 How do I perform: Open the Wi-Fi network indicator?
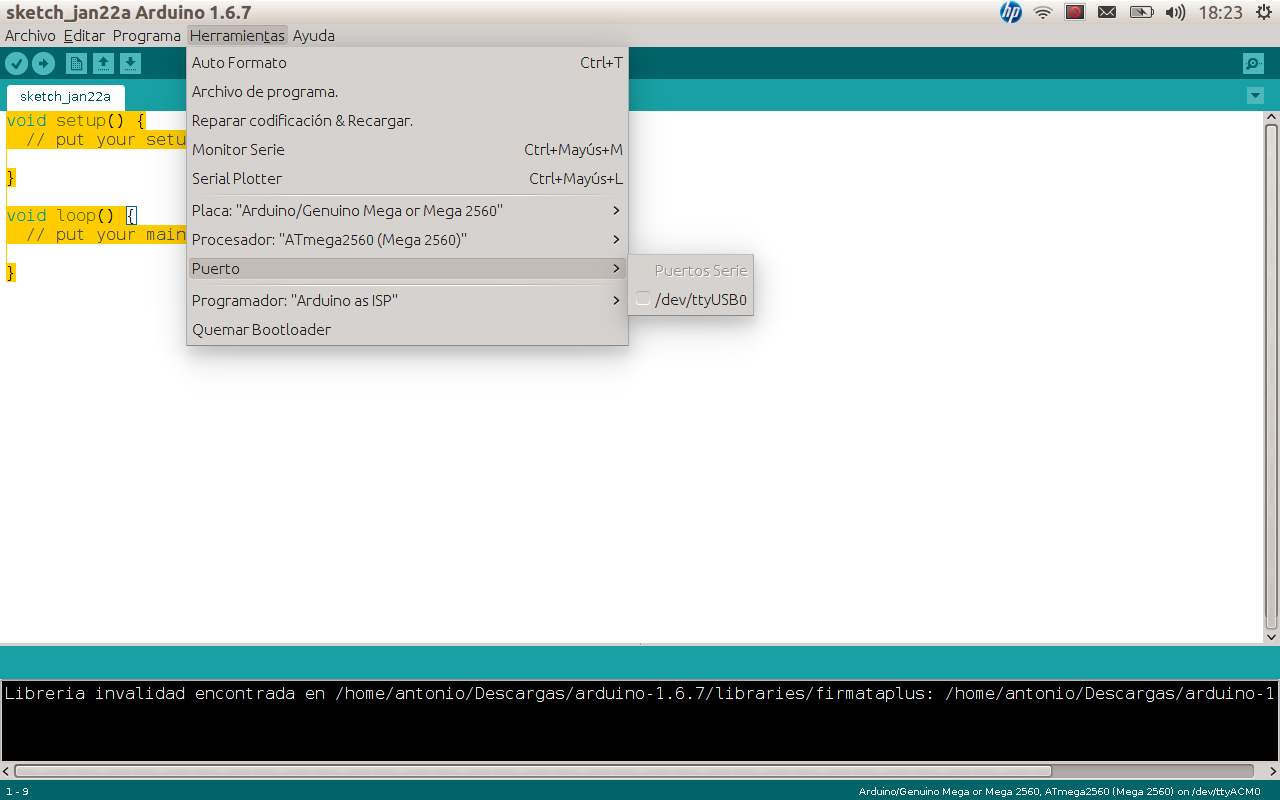click(x=1043, y=13)
